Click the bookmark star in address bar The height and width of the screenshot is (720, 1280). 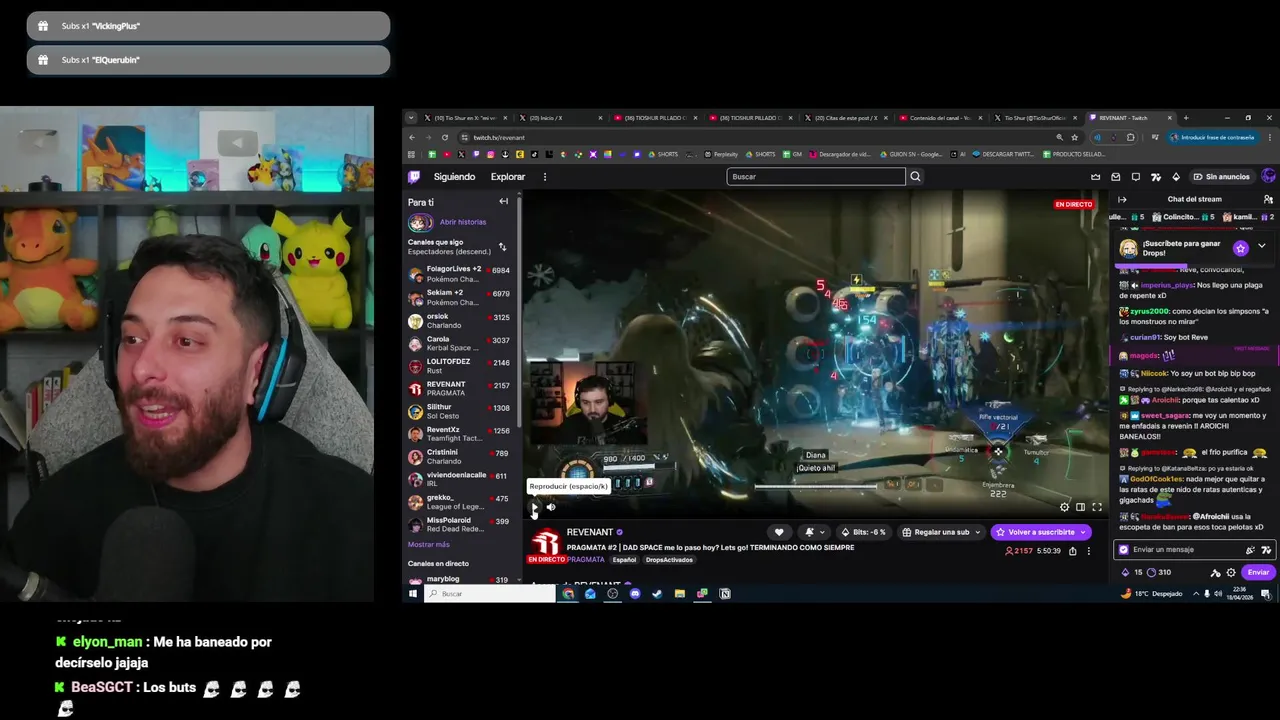1074,137
